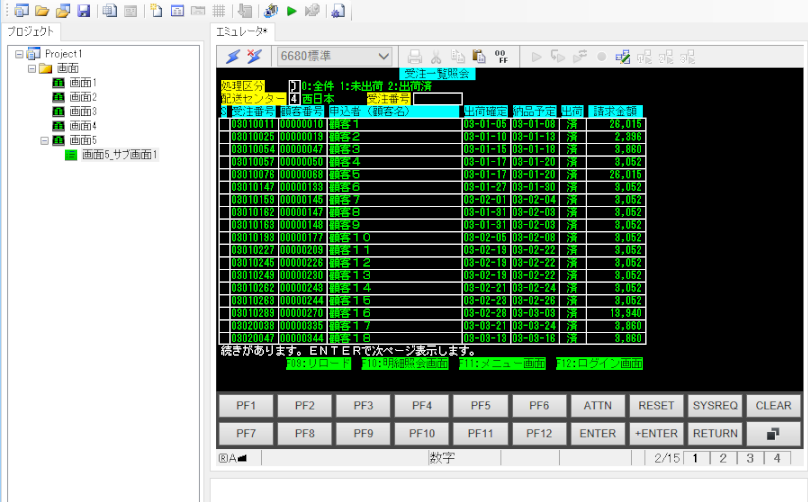Open a file with the yellow folder icon

tap(42, 10)
